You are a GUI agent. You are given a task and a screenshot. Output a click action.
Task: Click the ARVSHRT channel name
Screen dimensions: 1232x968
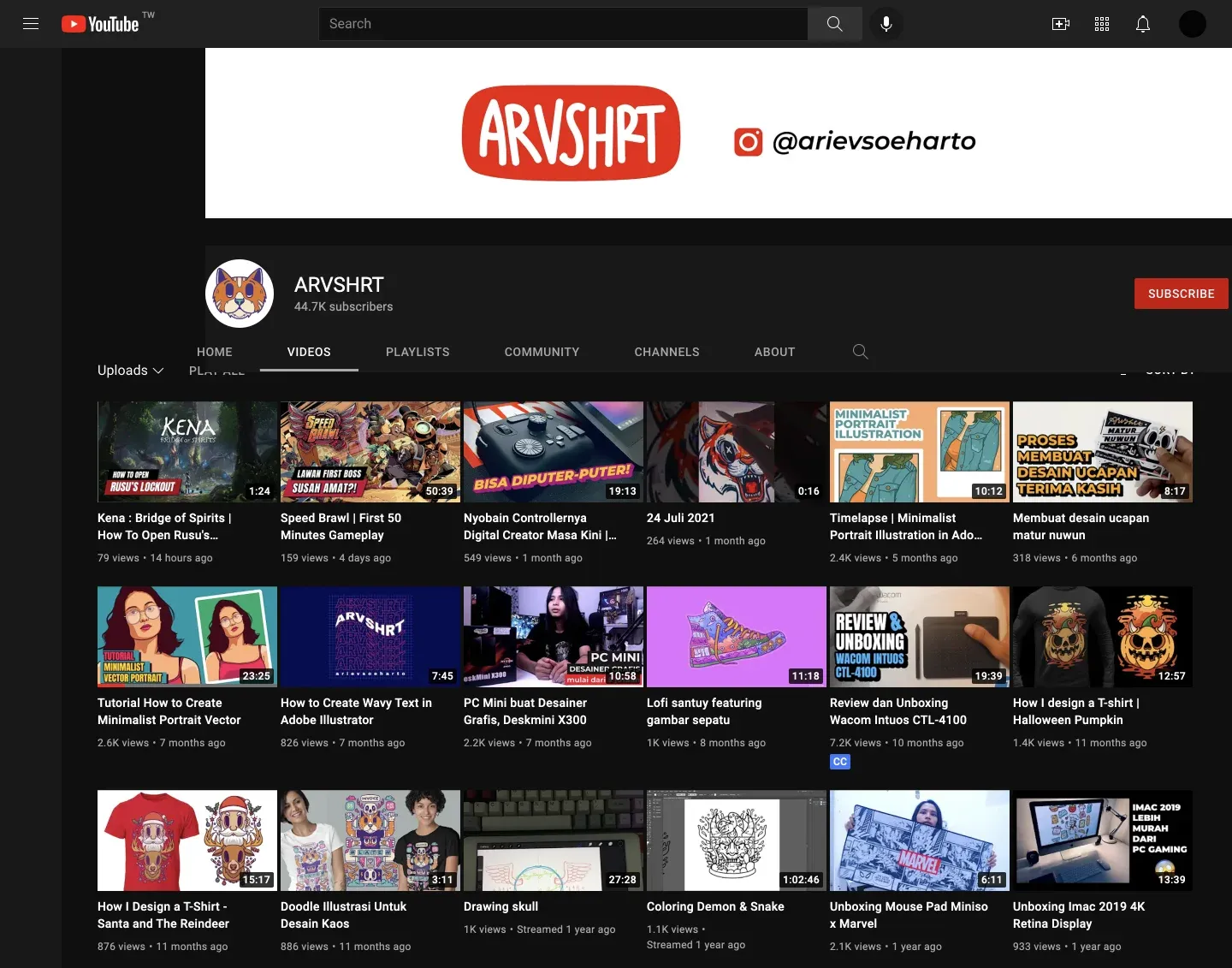pos(339,285)
